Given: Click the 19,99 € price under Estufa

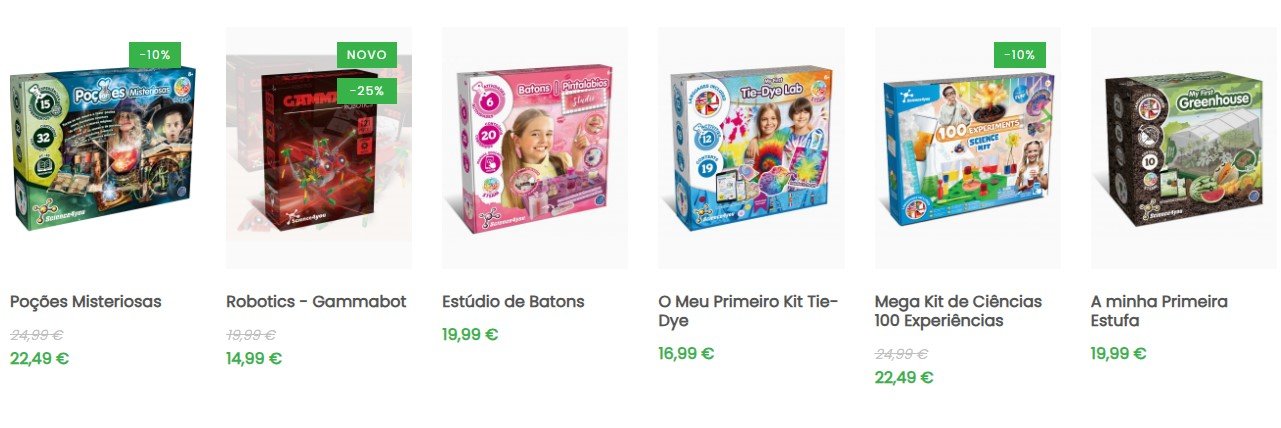Looking at the screenshot, I should (1119, 353).
